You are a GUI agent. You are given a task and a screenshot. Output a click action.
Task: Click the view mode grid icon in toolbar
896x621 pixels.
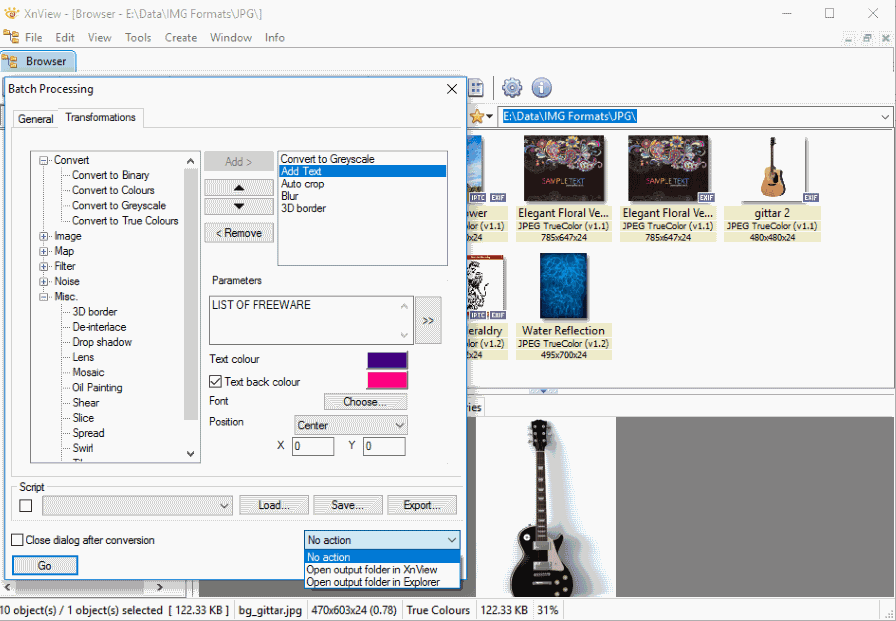(x=475, y=88)
